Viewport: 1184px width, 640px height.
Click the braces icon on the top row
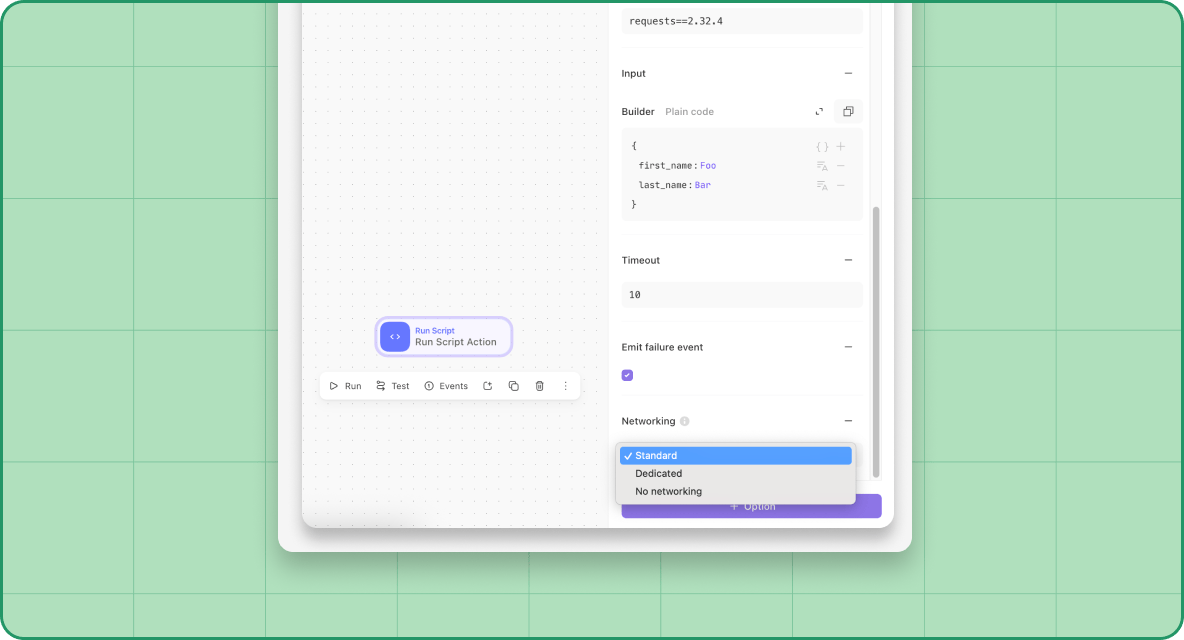click(x=822, y=146)
